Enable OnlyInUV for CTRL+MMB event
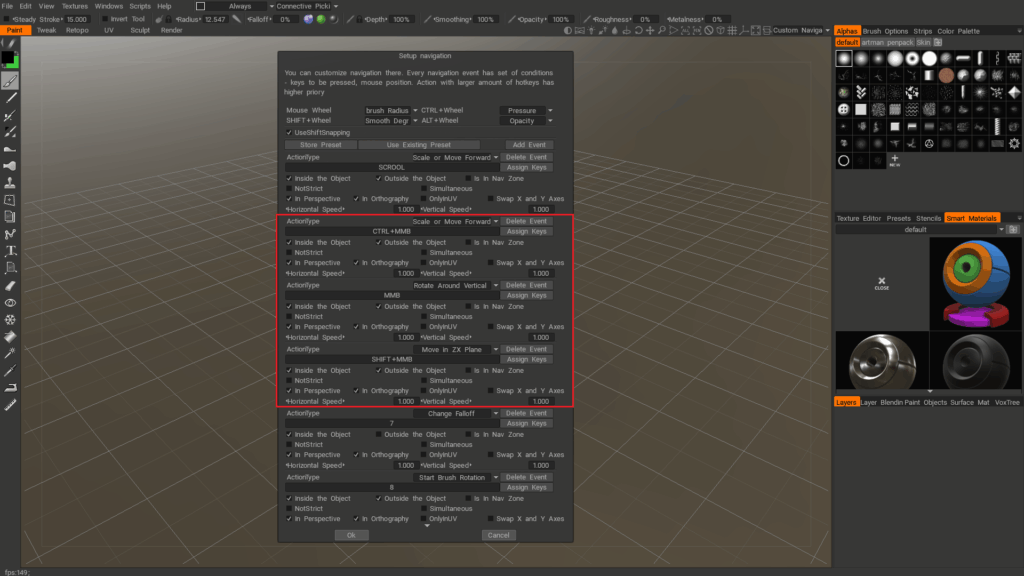Image resolution: width=1024 pixels, height=576 pixels. [x=424, y=263]
